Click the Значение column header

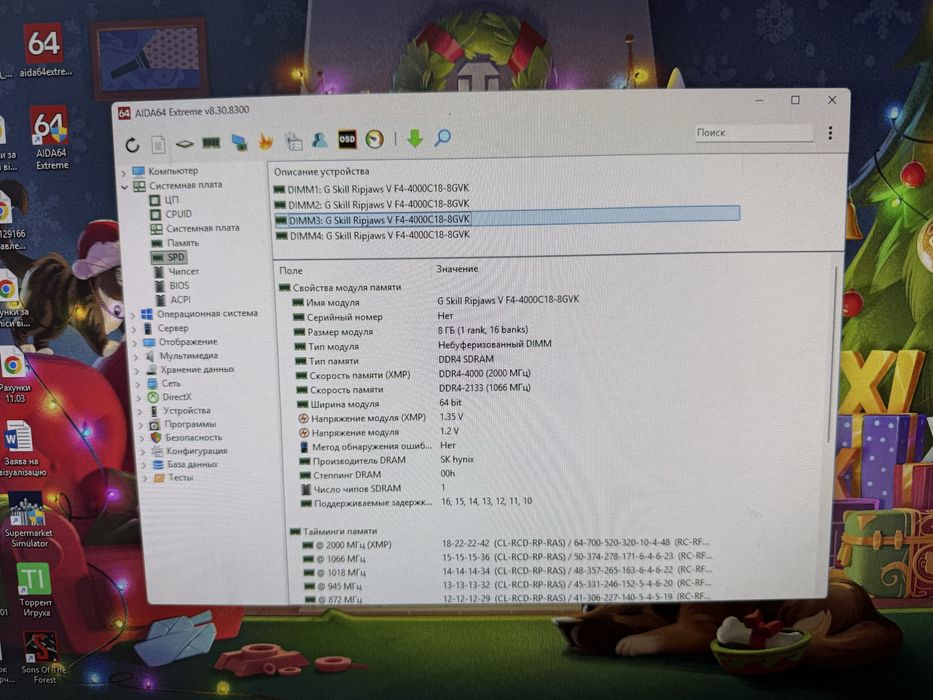(457, 269)
